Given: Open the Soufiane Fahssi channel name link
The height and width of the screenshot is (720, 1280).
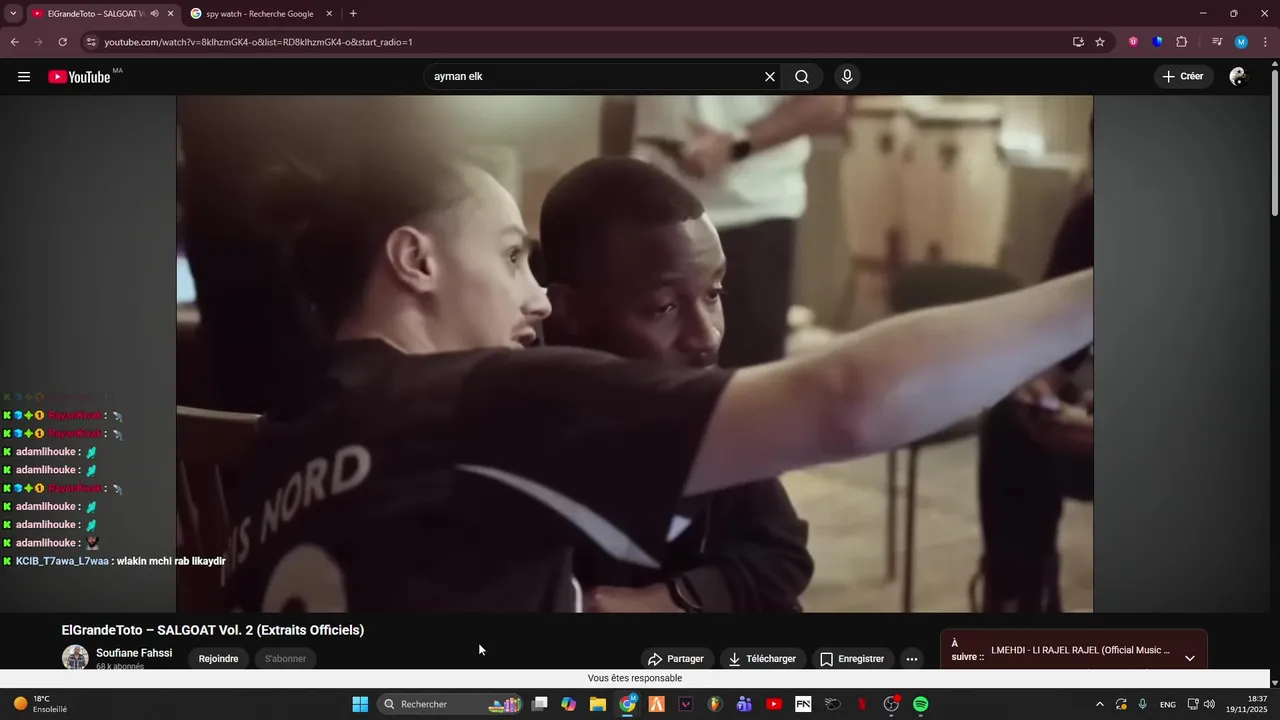Looking at the screenshot, I should (134, 653).
